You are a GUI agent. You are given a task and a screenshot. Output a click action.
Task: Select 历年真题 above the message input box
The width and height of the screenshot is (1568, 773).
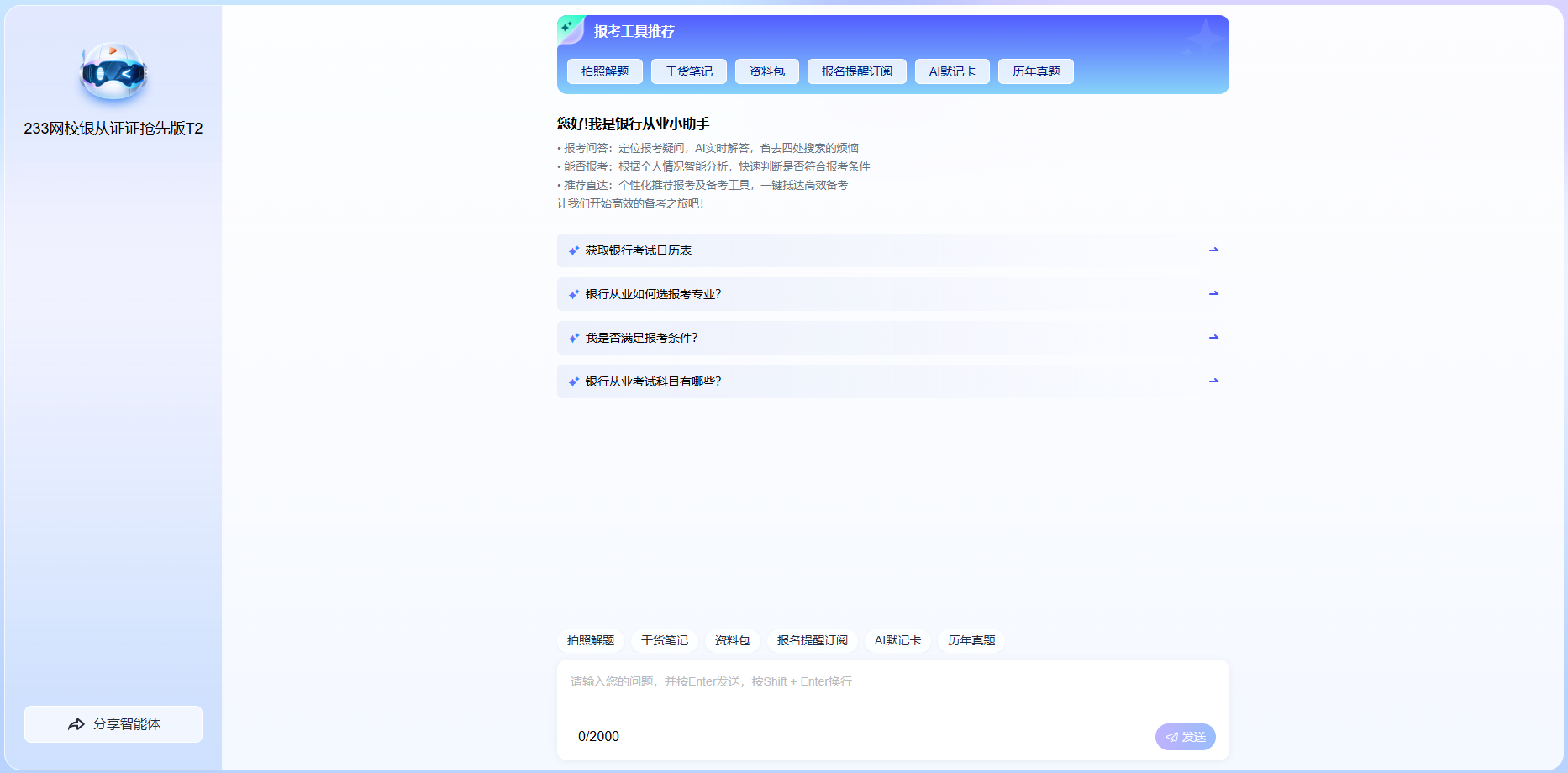pos(971,640)
